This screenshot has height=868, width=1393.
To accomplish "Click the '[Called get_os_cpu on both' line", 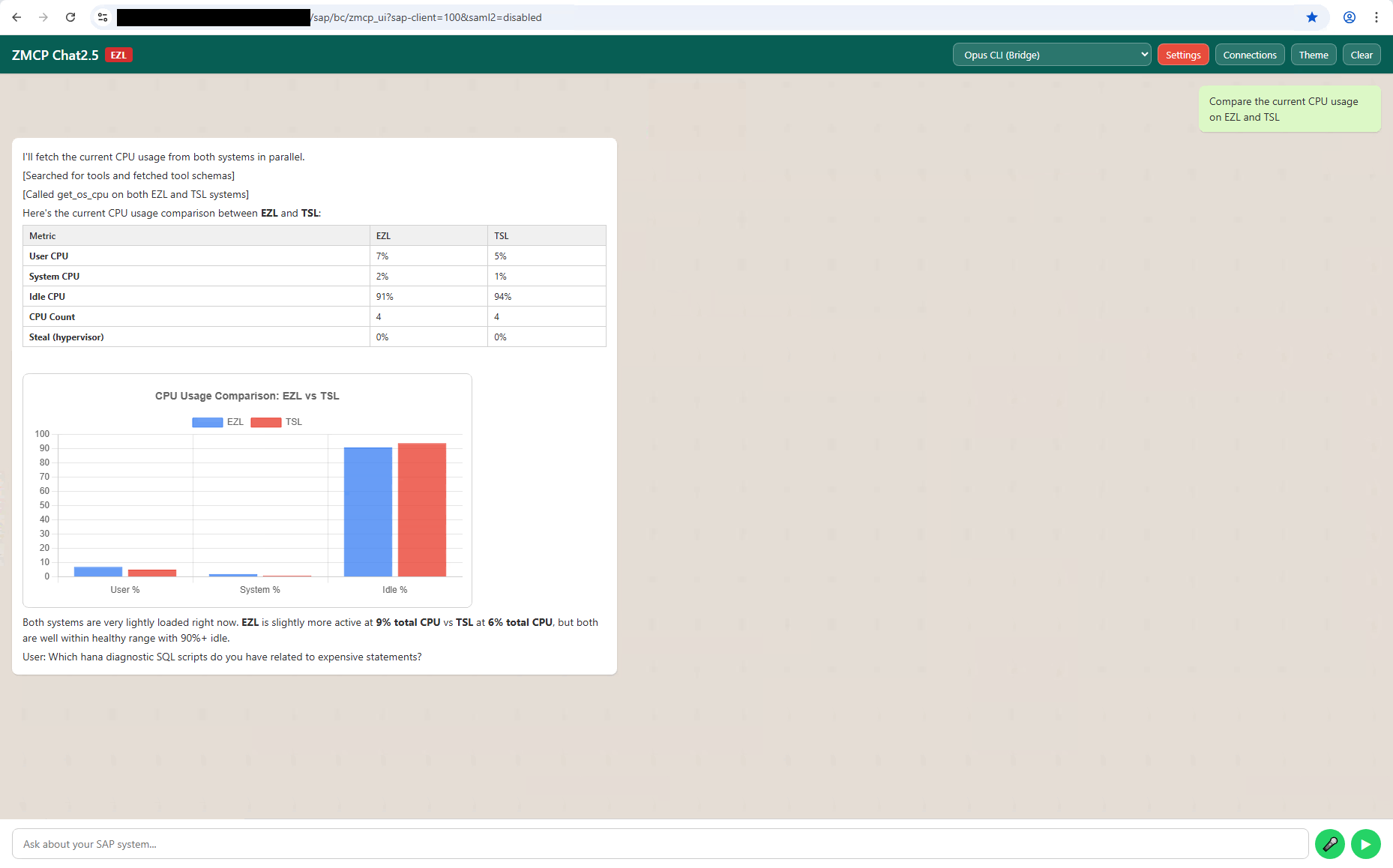I will click(136, 194).
